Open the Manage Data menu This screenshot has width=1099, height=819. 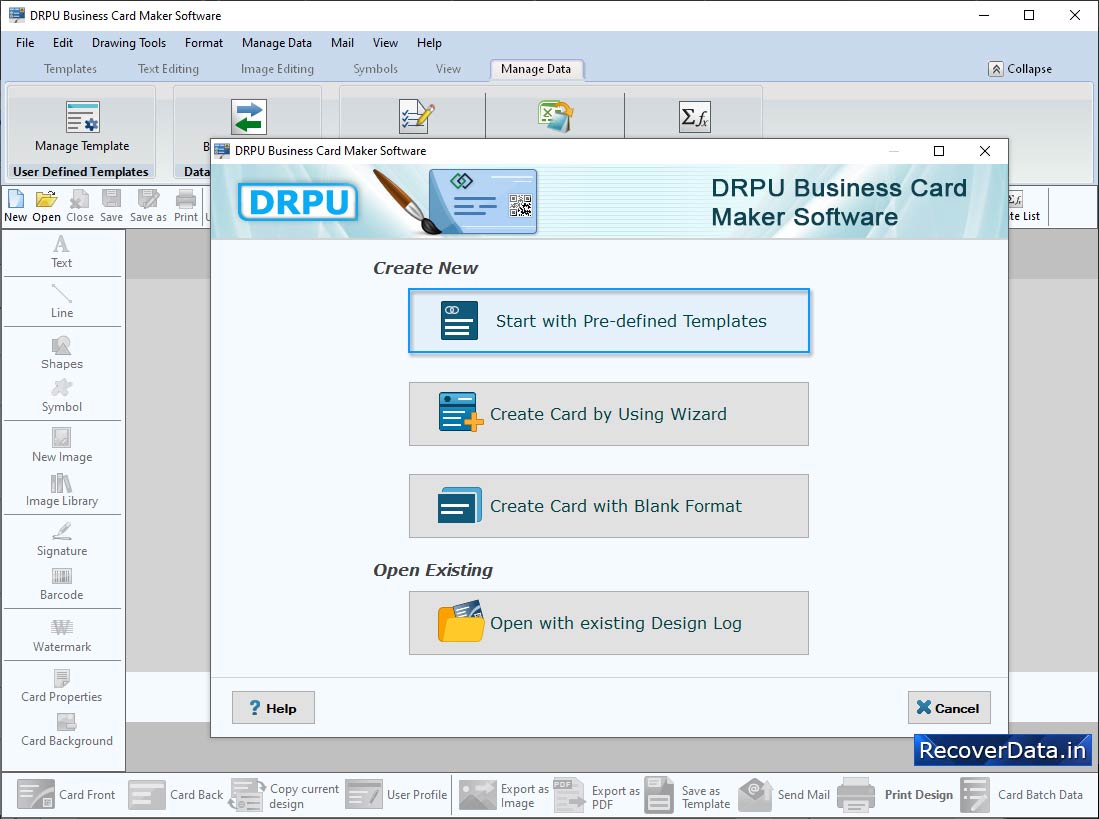[276, 43]
